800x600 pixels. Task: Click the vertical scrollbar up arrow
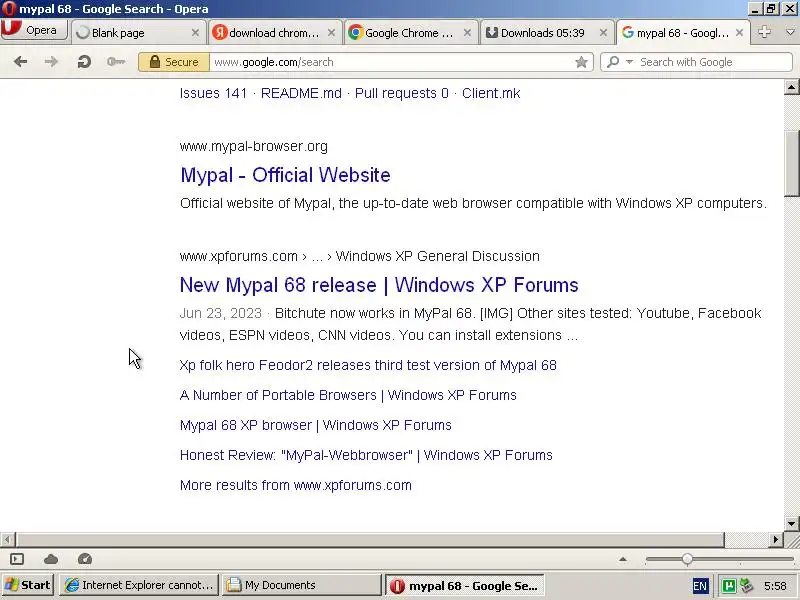[791, 87]
